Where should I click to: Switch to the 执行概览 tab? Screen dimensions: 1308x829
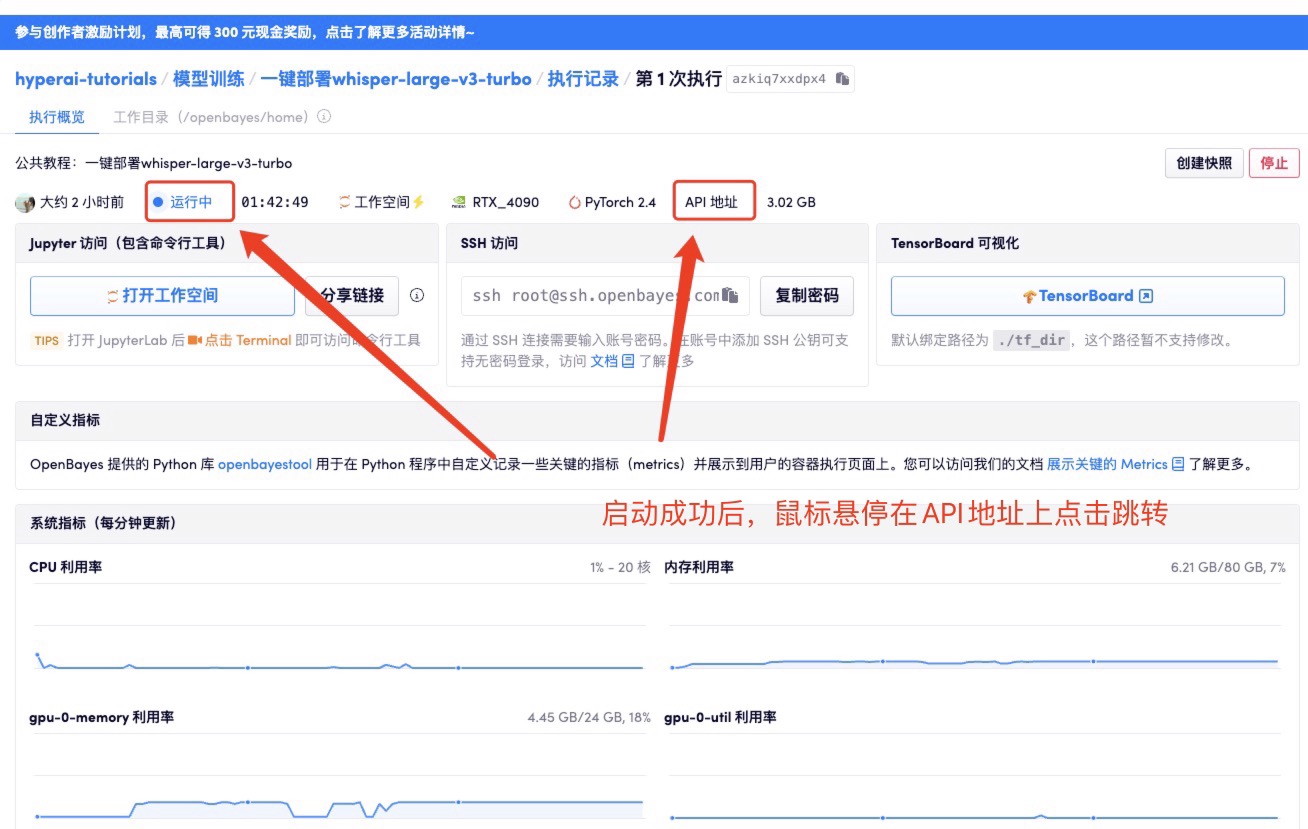57,117
